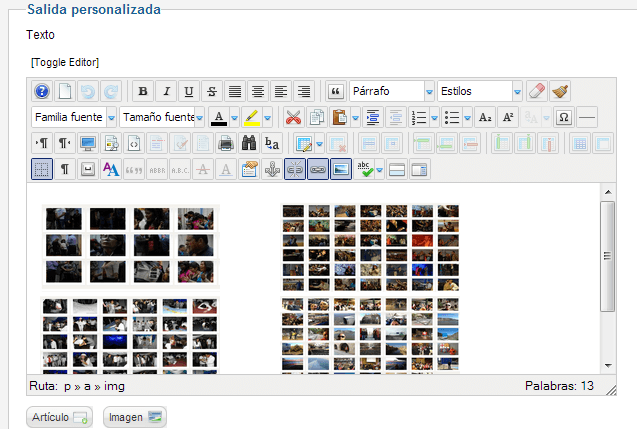Open the Estilos dropdown
This screenshot has width=637, height=429.
[x=479, y=91]
